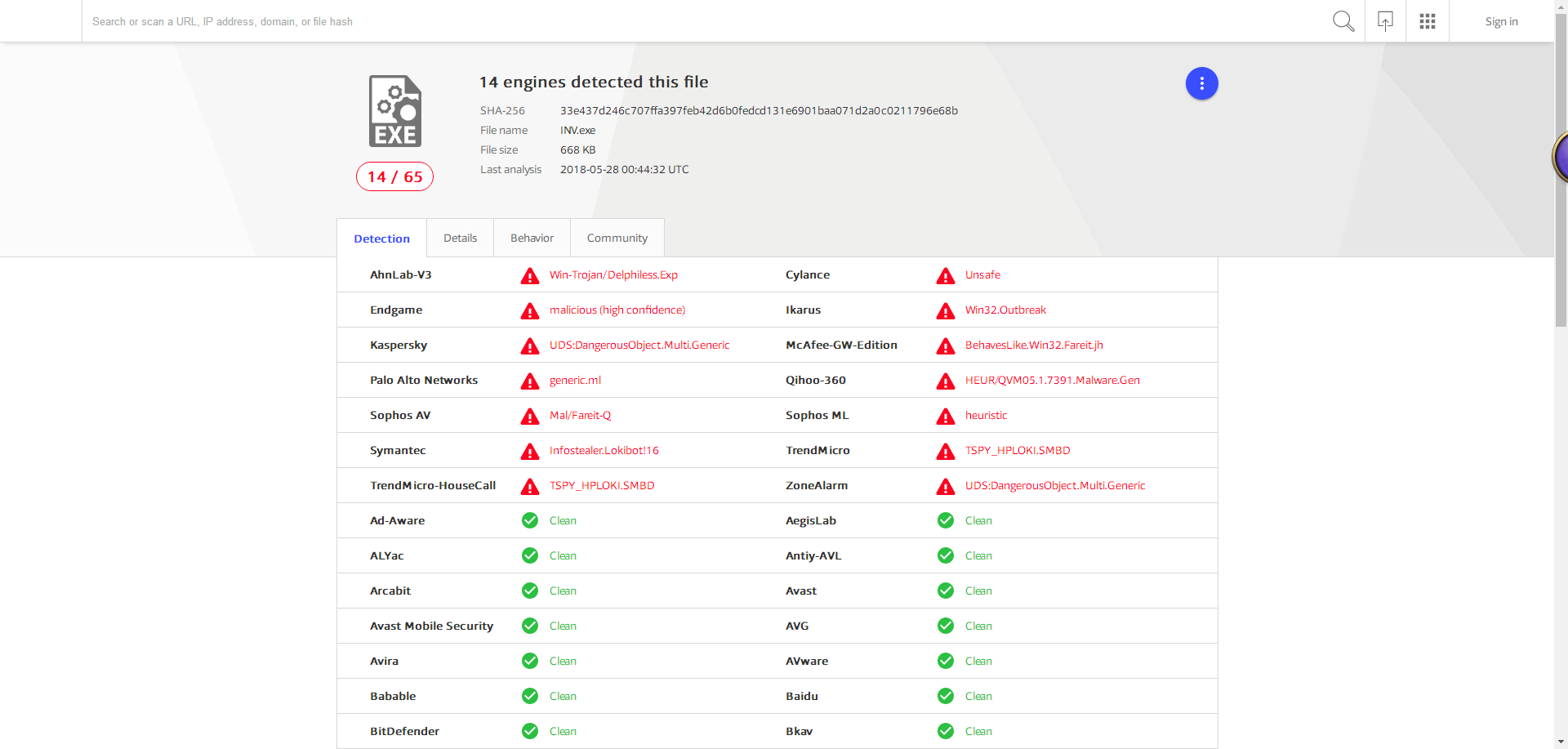Click the SHA-256 hash value

[x=759, y=110]
